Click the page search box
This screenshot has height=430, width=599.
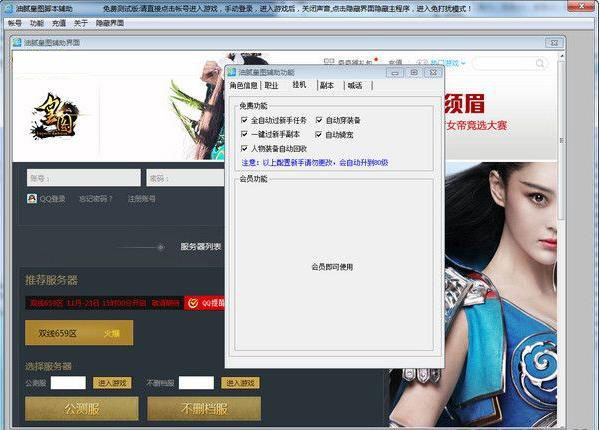point(510,63)
